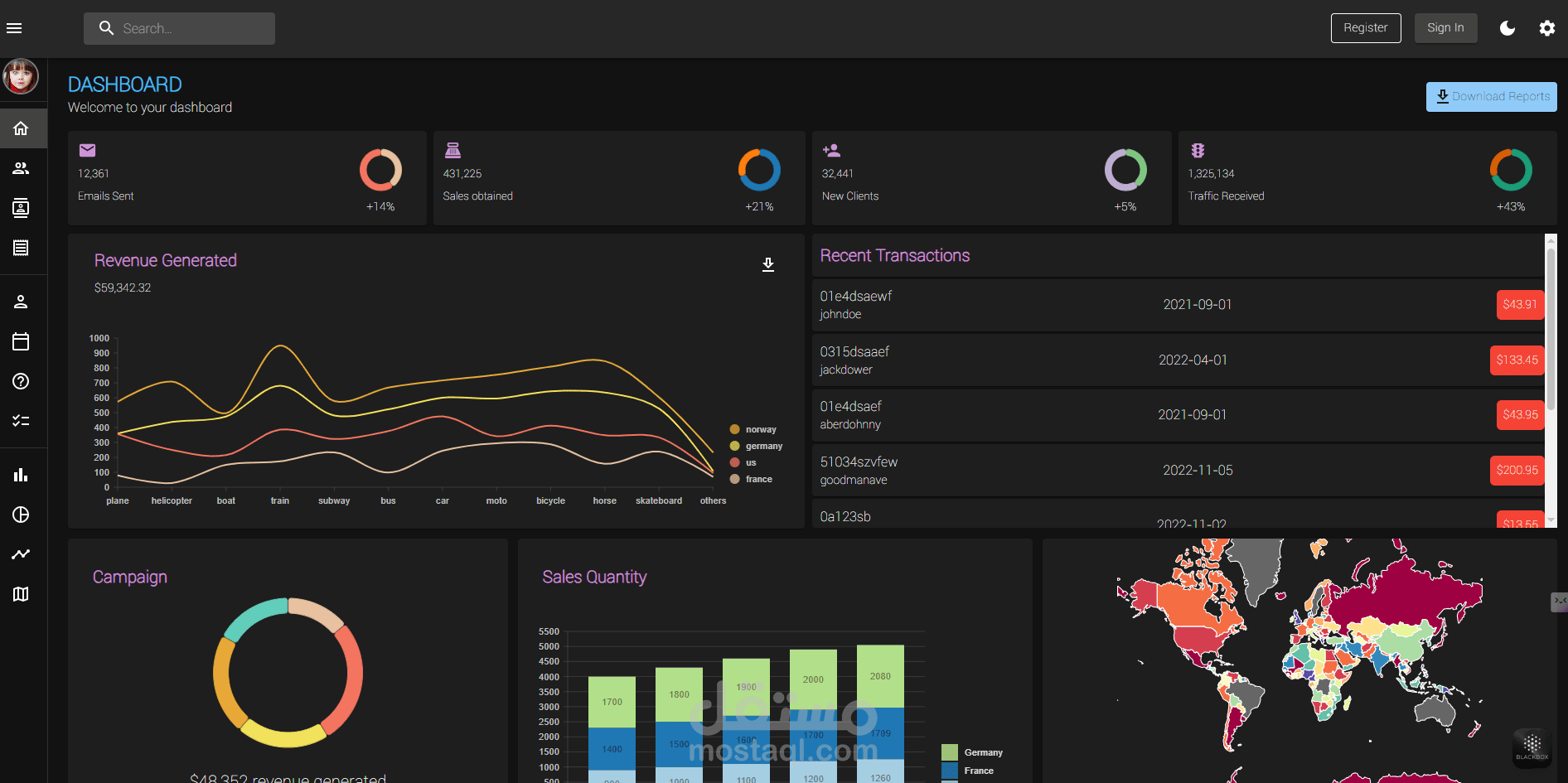Select transaction 51034szvfew
This screenshot has width=1568, height=783.
tap(859, 462)
